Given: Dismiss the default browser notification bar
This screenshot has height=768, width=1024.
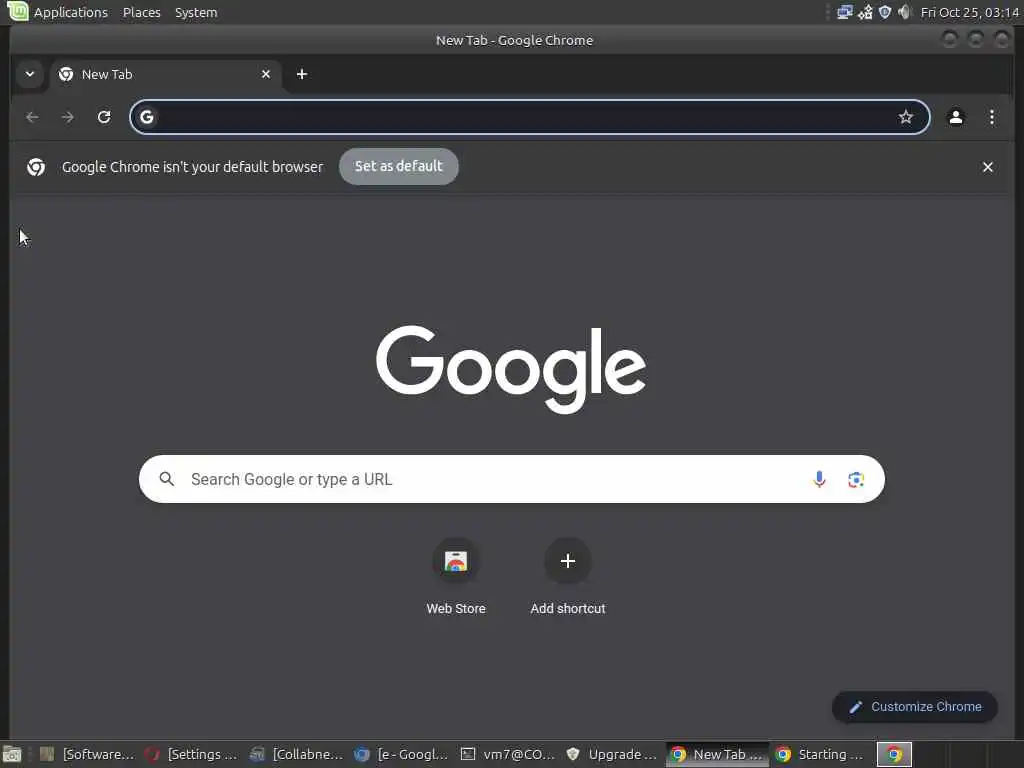Looking at the screenshot, I should click(x=987, y=167).
